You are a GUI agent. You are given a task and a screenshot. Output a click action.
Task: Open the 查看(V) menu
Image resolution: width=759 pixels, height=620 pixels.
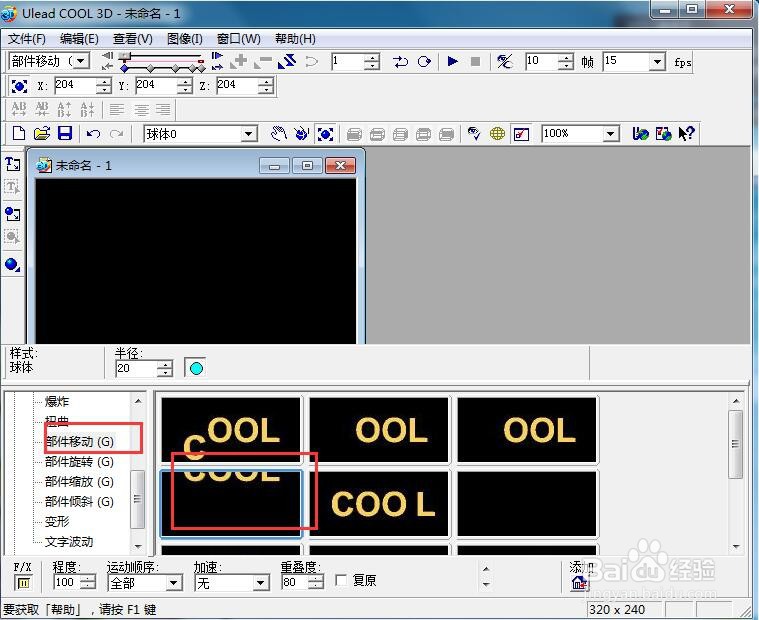(x=133, y=39)
